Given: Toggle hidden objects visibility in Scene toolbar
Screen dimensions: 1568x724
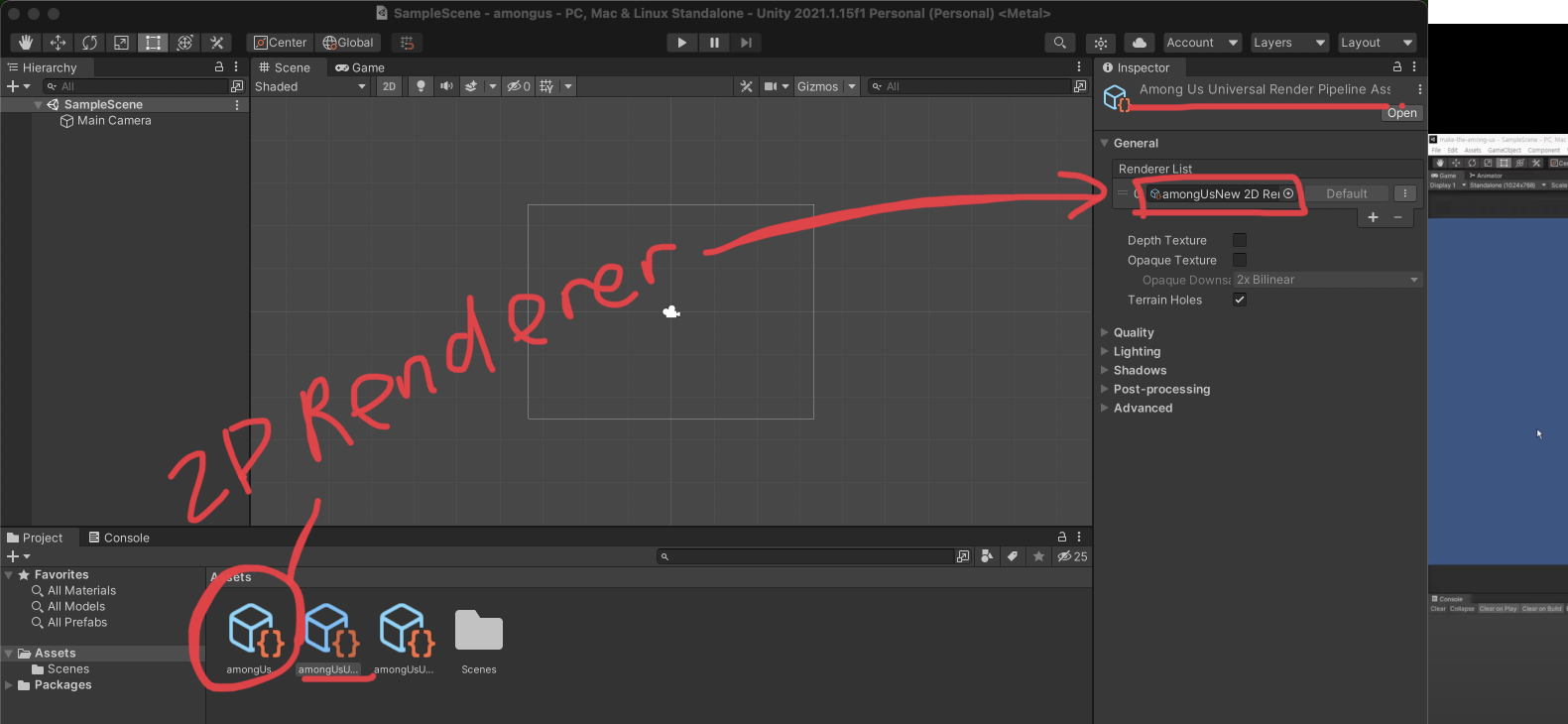Looking at the screenshot, I should pos(519,86).
